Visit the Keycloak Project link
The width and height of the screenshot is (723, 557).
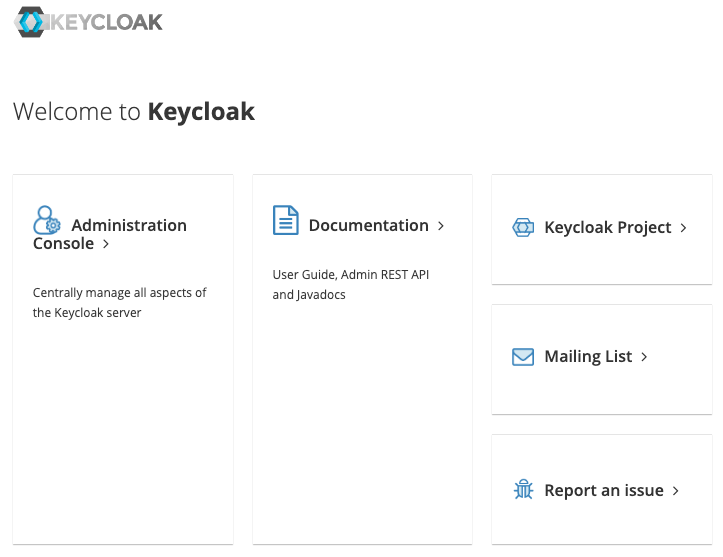(x=608, y=227)
